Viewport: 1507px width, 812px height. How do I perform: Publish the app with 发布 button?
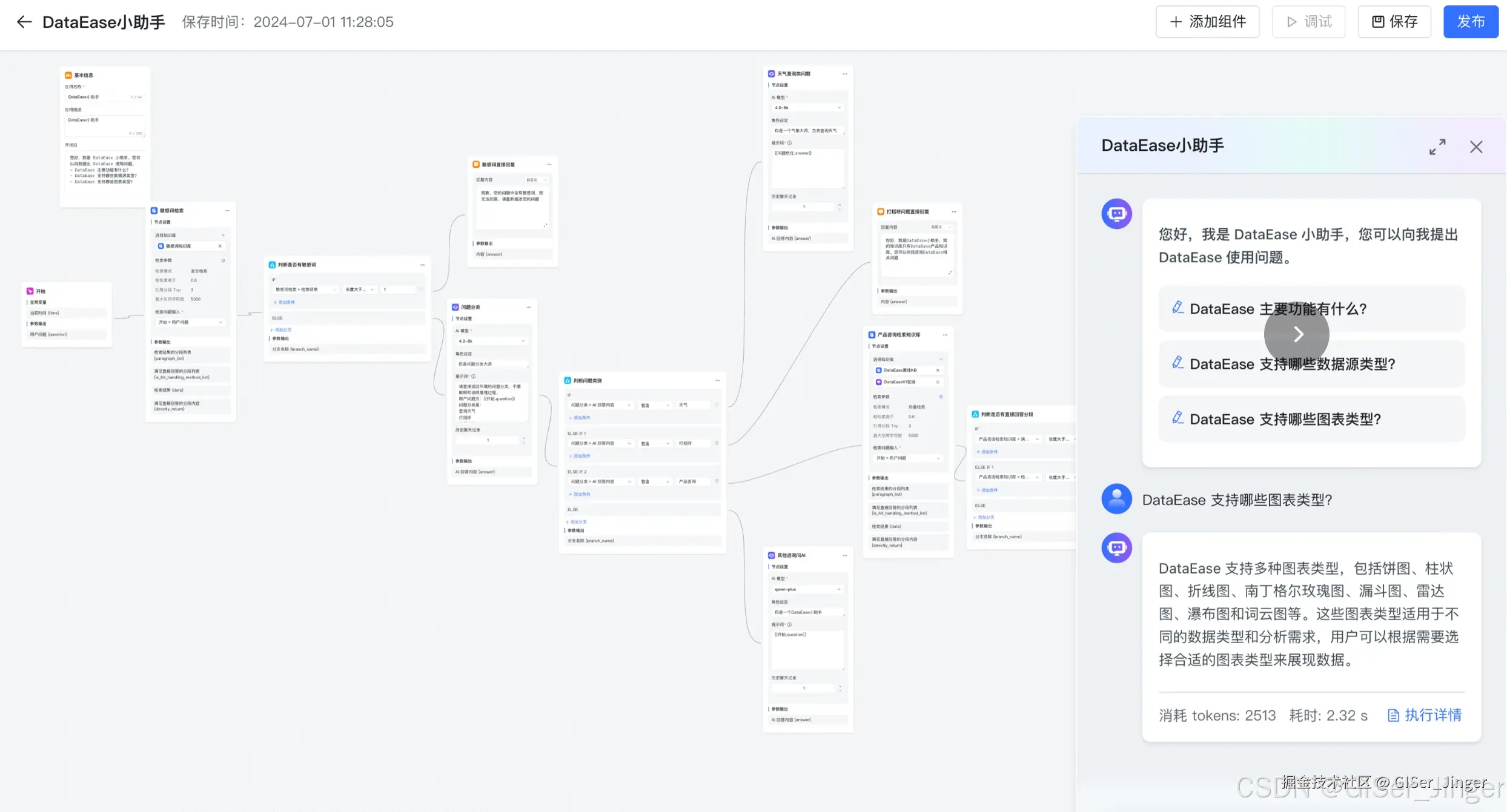[x=1471, y=22]
